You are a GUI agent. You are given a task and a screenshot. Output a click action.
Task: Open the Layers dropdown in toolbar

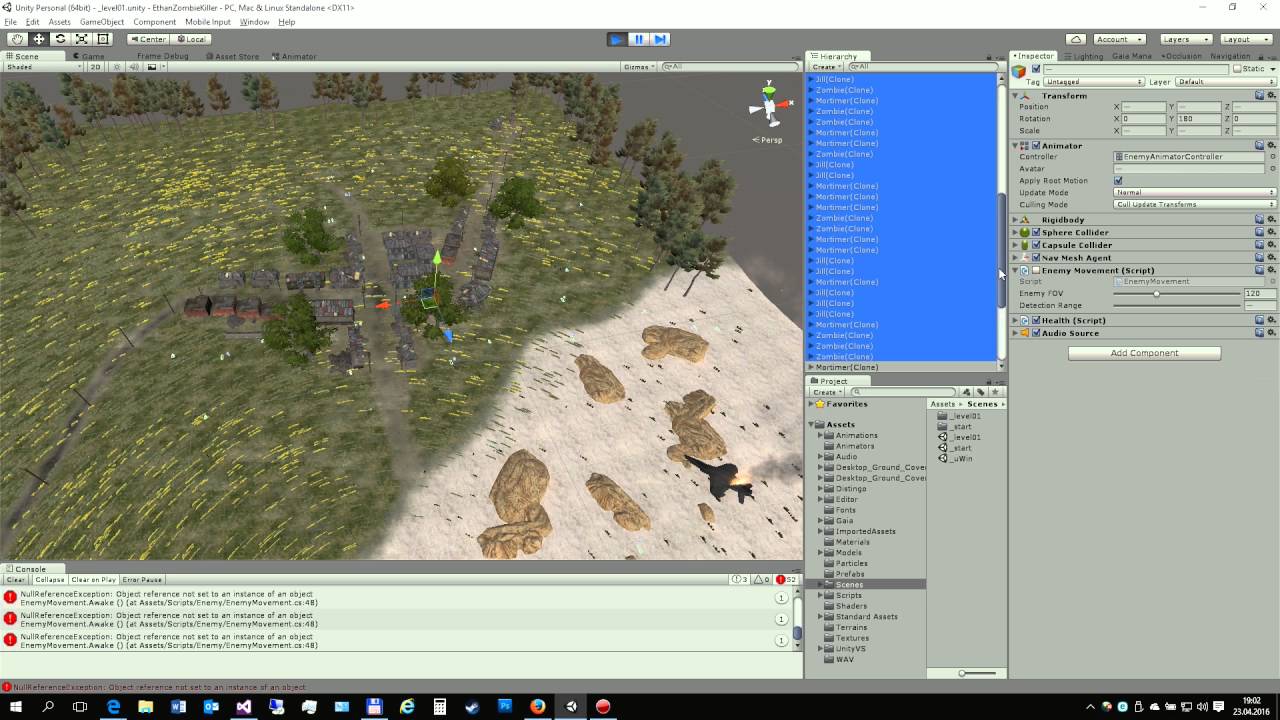[x=1186, y=39]
